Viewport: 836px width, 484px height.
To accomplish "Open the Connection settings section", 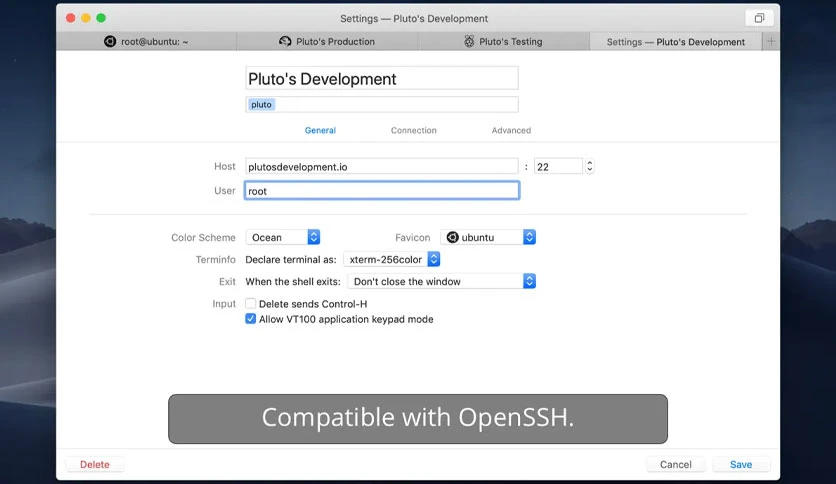I will point(414,130).
